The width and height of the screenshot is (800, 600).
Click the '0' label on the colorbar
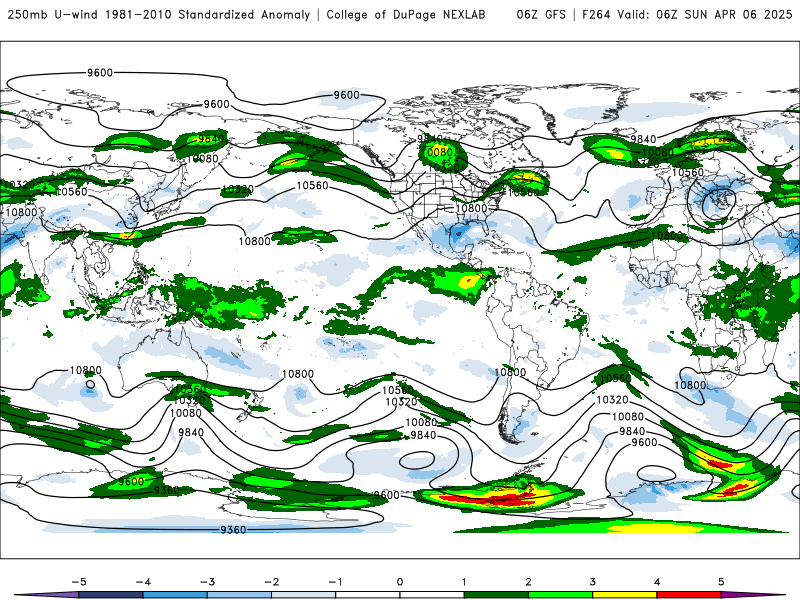400,582
